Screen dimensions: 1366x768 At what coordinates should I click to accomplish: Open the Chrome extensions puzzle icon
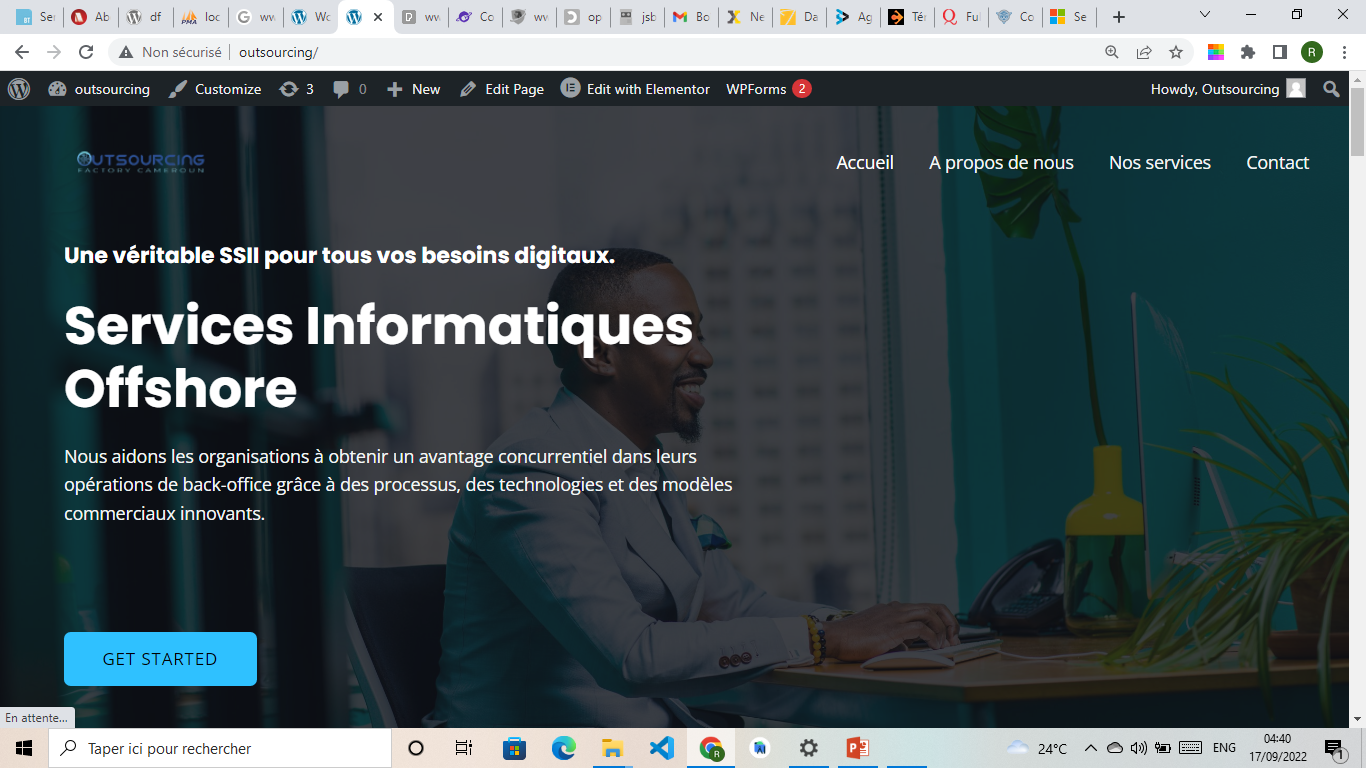click(1248, 52)
